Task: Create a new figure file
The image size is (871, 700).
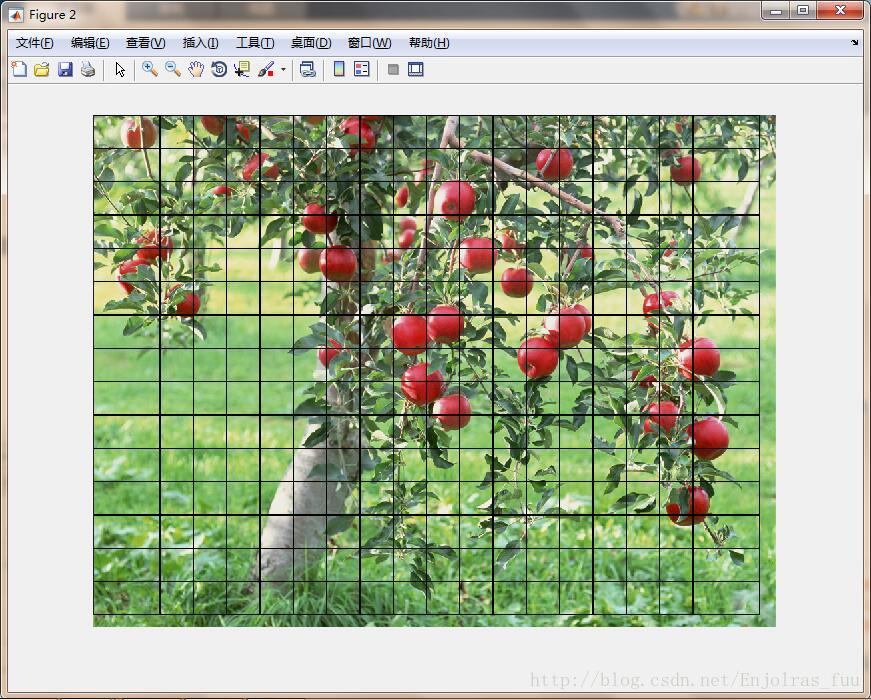Action: pyautogui.click(x=18, y=69)
